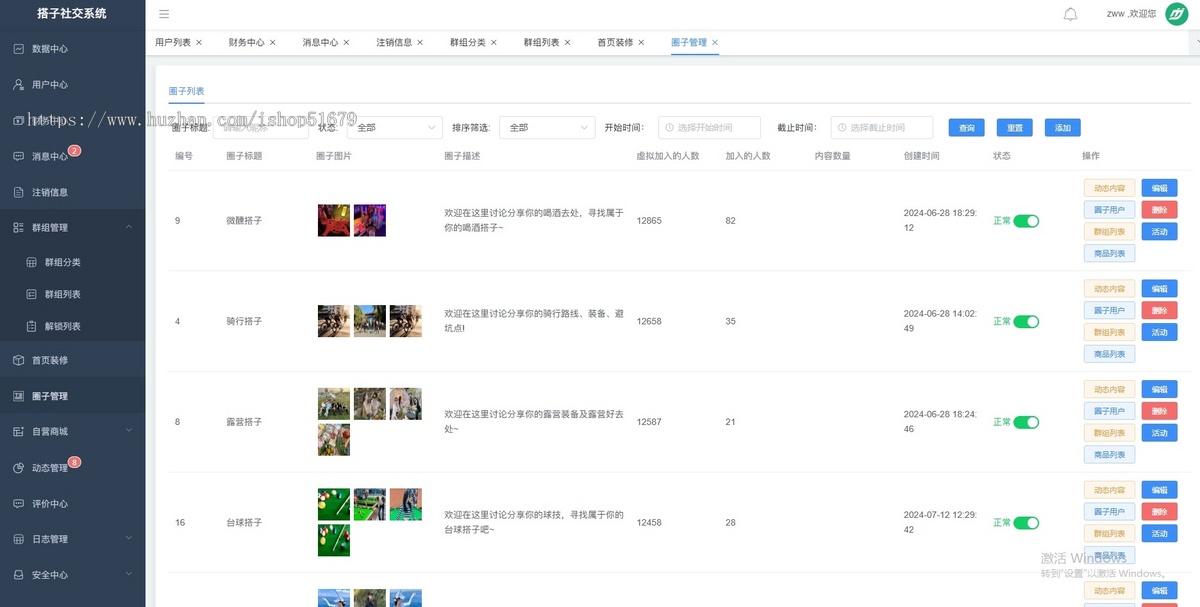Click the 解锁列表 clipboard icon
Viewport: 1200px width, 607px height.
tap(31, 326)
